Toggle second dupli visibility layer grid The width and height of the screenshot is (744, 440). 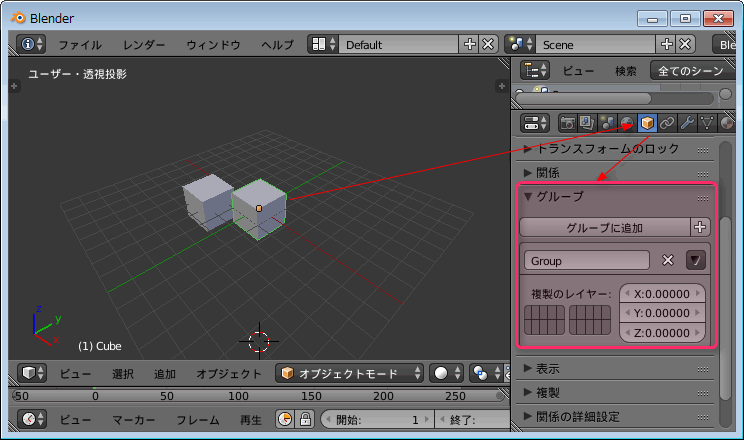point(590,320)
